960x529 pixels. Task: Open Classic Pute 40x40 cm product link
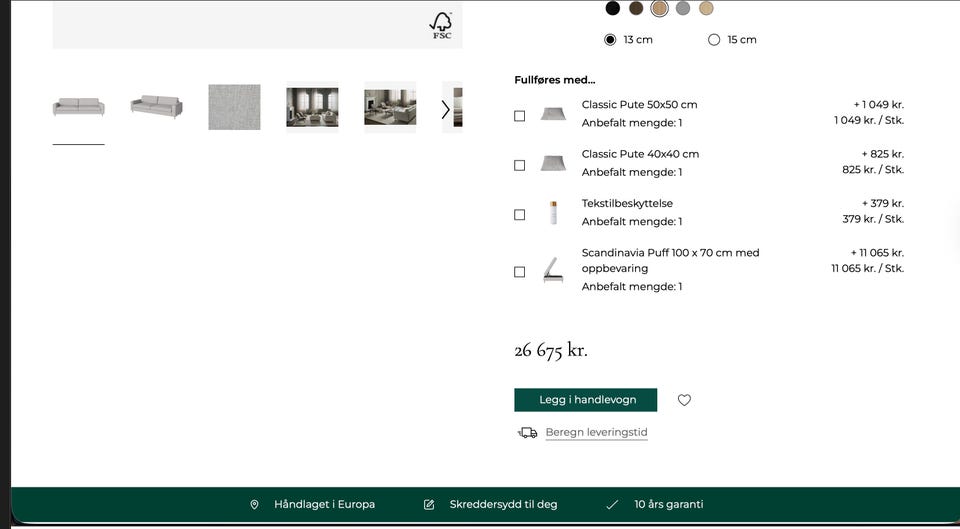640,154
